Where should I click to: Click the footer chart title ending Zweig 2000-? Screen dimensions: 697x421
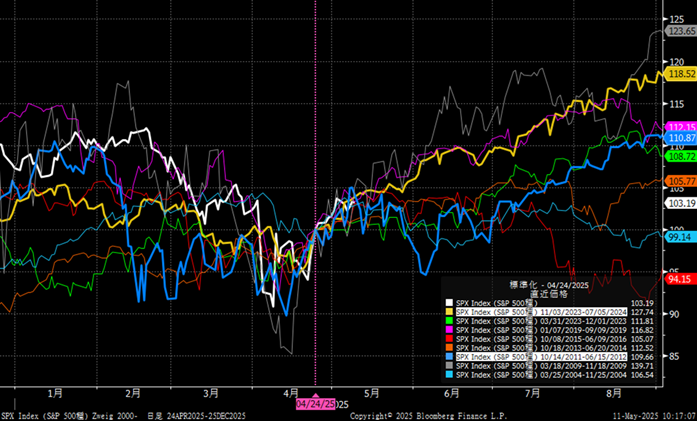click(69, 416)
